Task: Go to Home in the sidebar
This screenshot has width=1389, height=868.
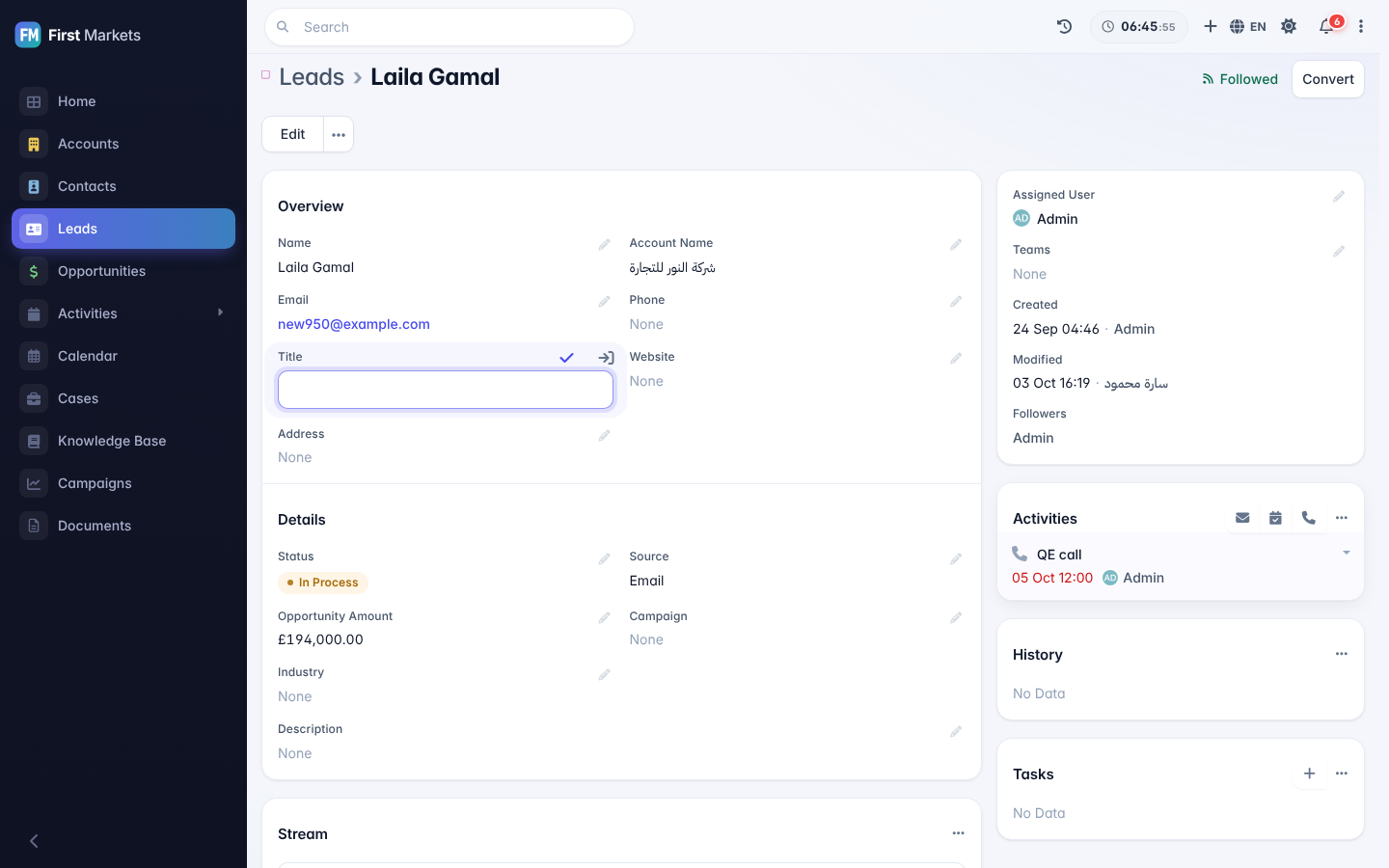Action: [x=123, y=101]
